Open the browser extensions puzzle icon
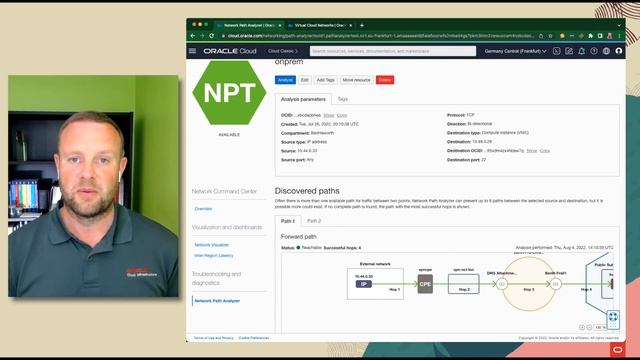This screenshot has width=640, height=360. (591, 36)
